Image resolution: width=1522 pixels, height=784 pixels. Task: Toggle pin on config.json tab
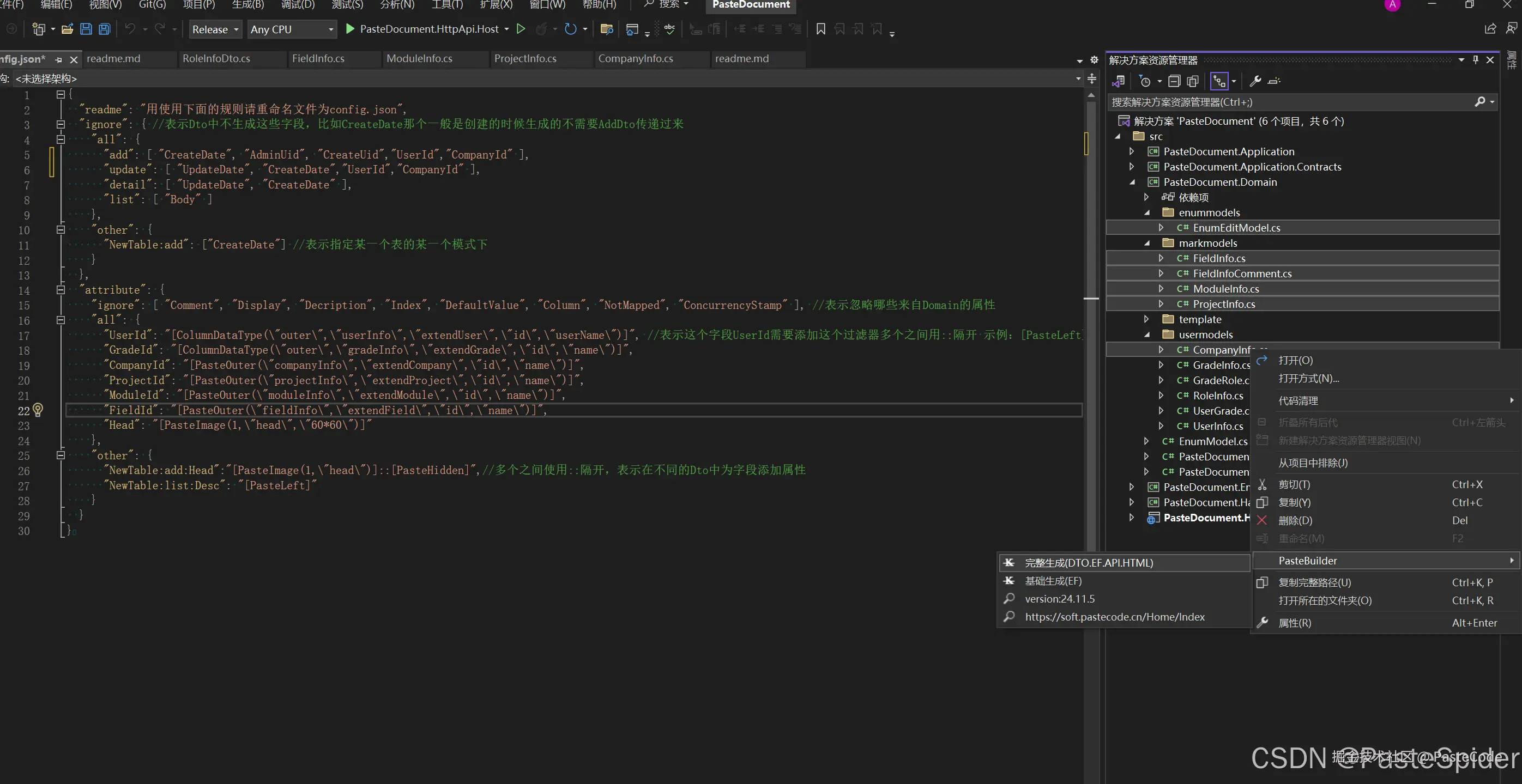pos(58,59)
